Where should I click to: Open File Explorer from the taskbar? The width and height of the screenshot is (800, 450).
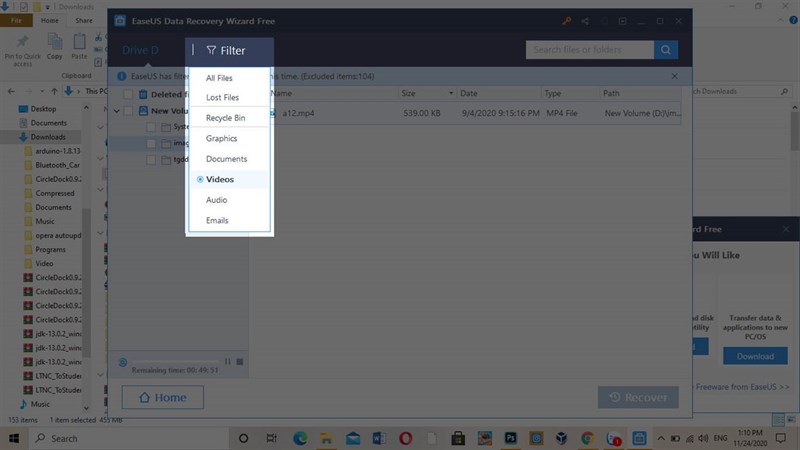coord(326,438)
